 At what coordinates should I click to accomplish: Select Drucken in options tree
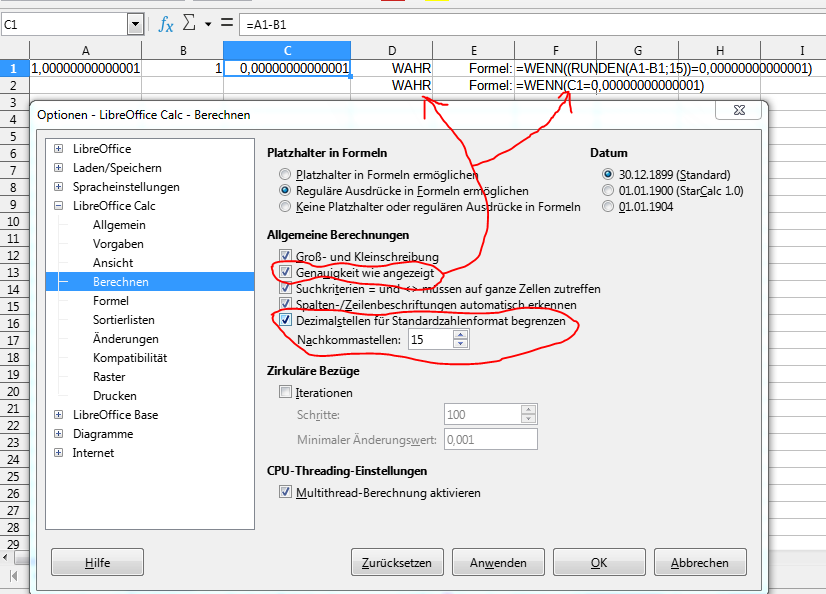pos(114,395)
